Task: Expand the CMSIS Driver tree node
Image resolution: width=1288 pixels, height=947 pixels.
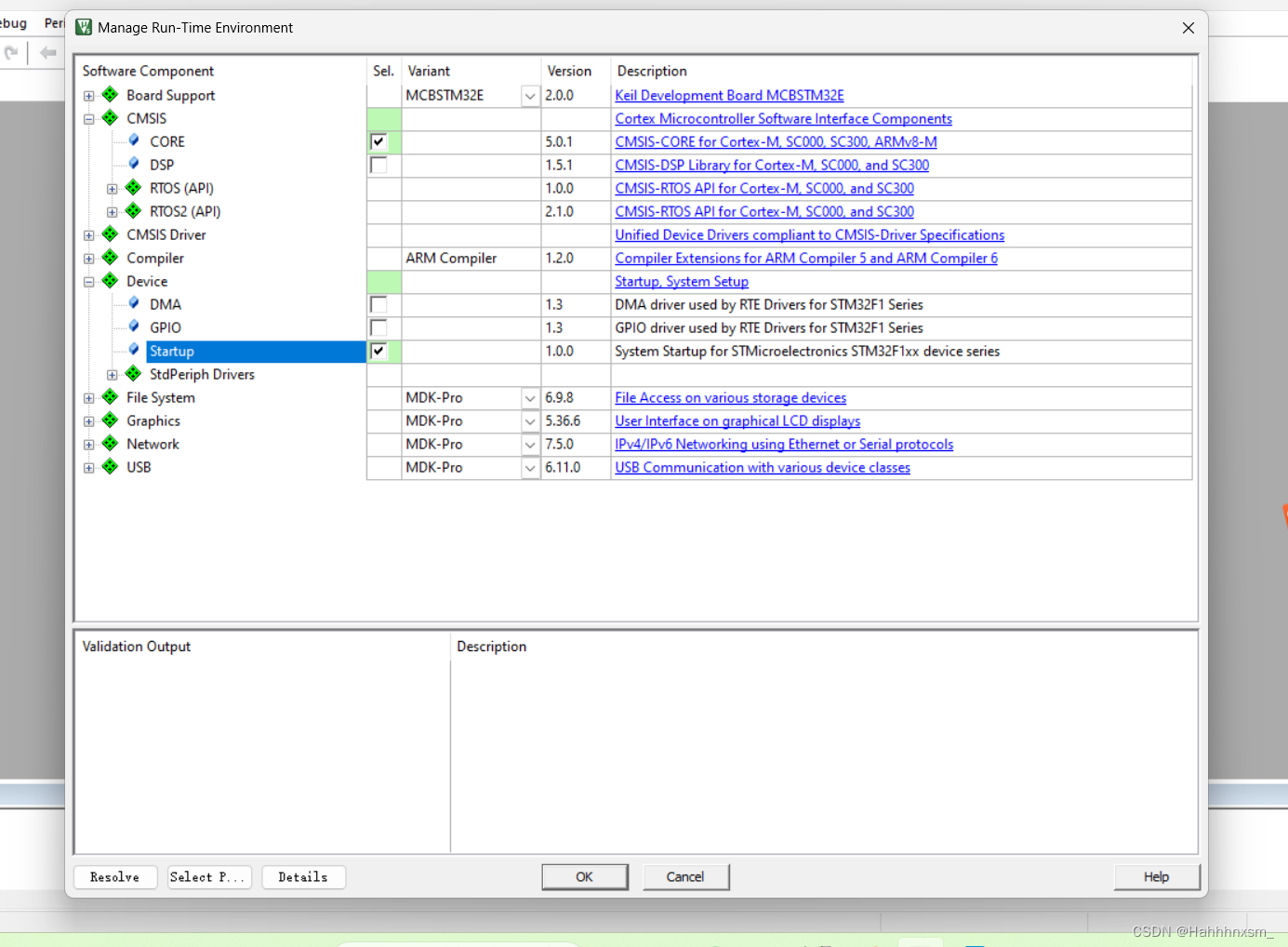Action: [89, 235]
